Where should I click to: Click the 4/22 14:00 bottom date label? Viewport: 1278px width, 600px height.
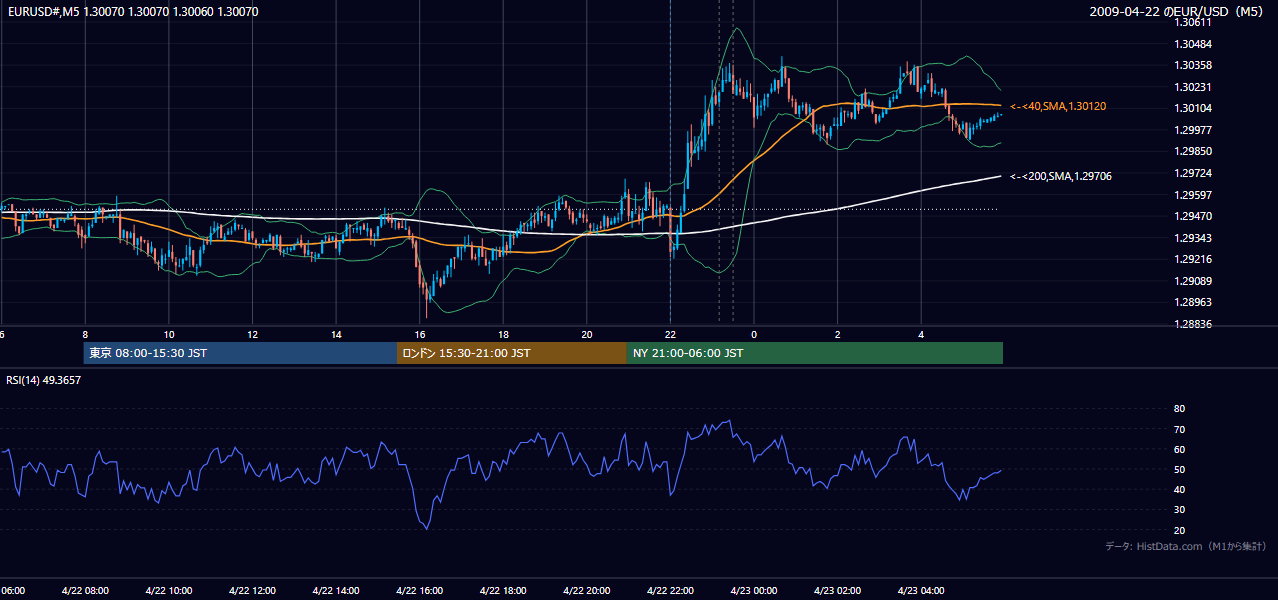(x=336, y=591)
